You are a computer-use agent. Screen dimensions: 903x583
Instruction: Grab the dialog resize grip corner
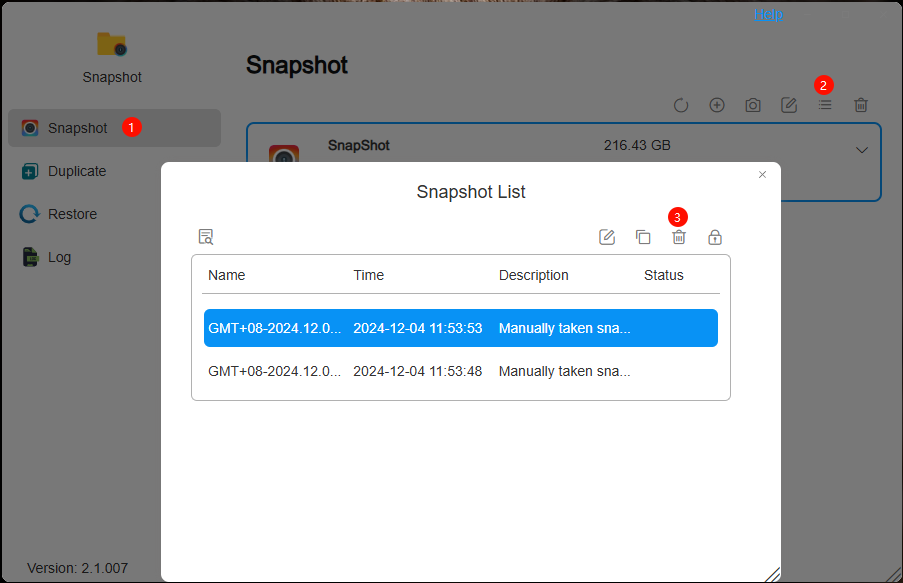point(773,574)
